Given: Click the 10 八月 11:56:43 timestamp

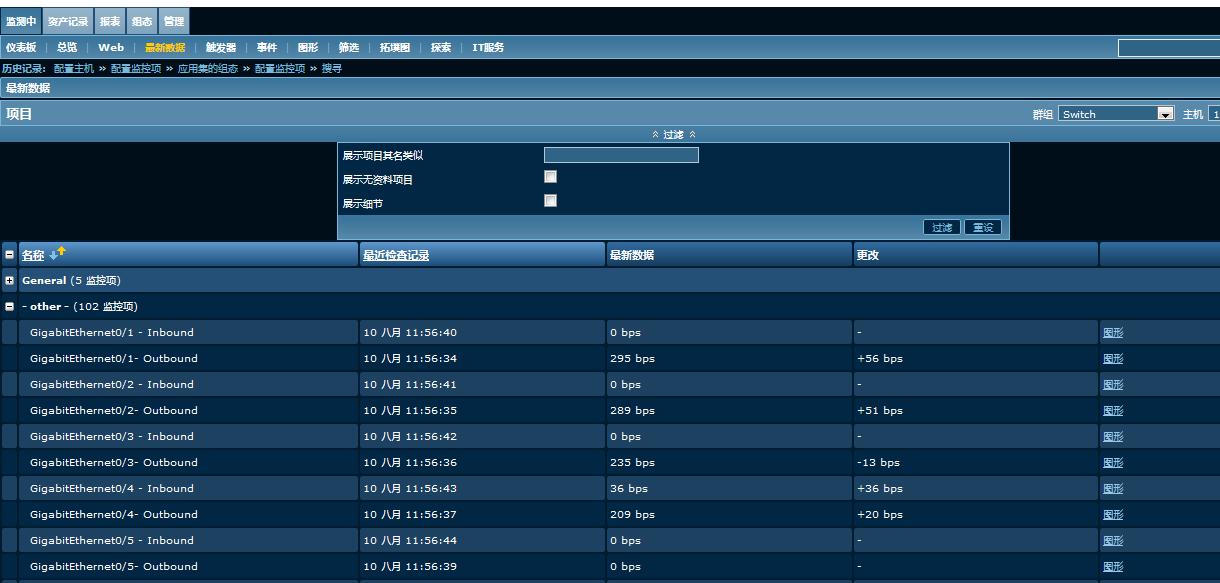Looking at the screenshot, I should 410,488.
